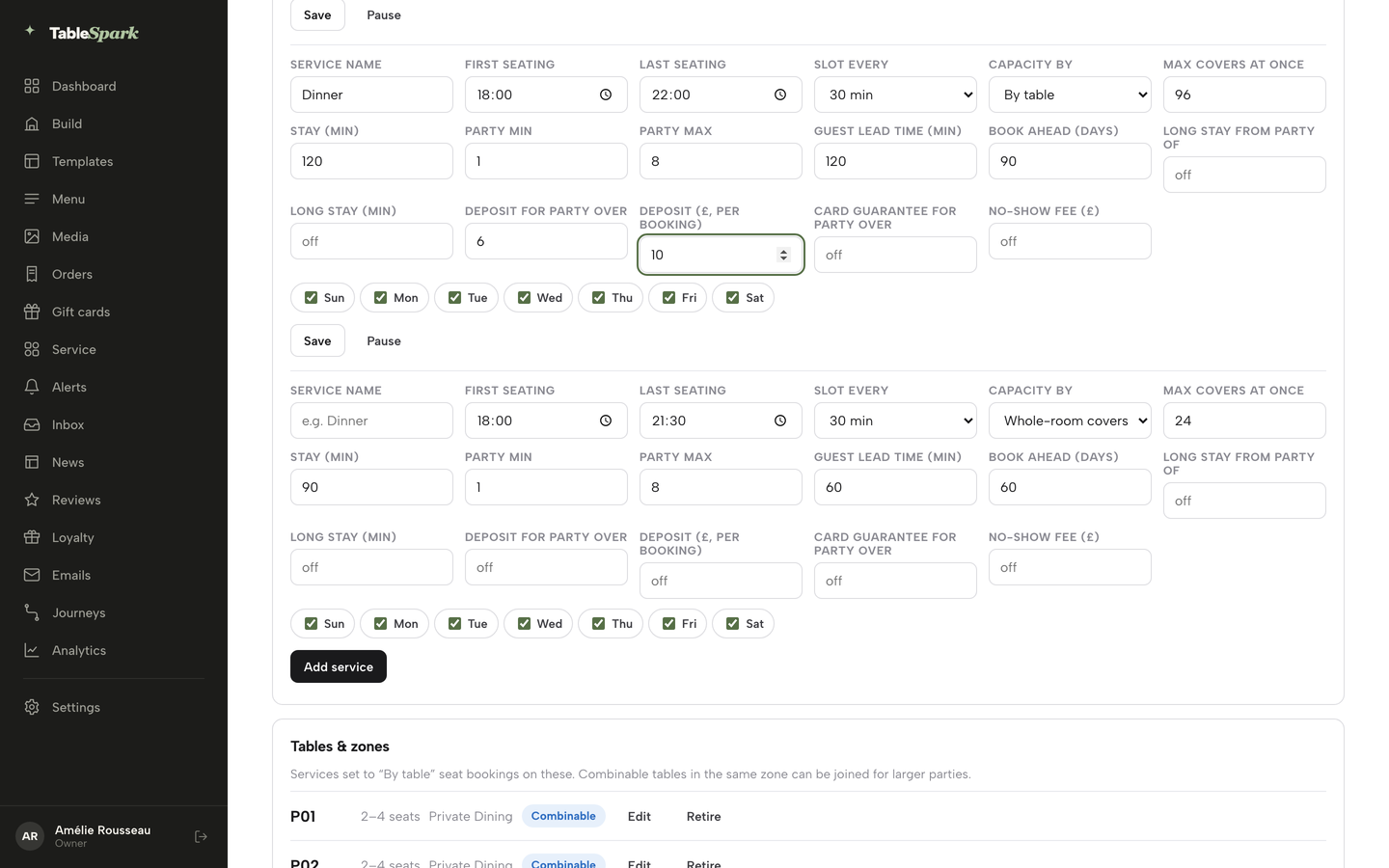Uncheck Sat for the Dinner service

(x=732, y=298)
